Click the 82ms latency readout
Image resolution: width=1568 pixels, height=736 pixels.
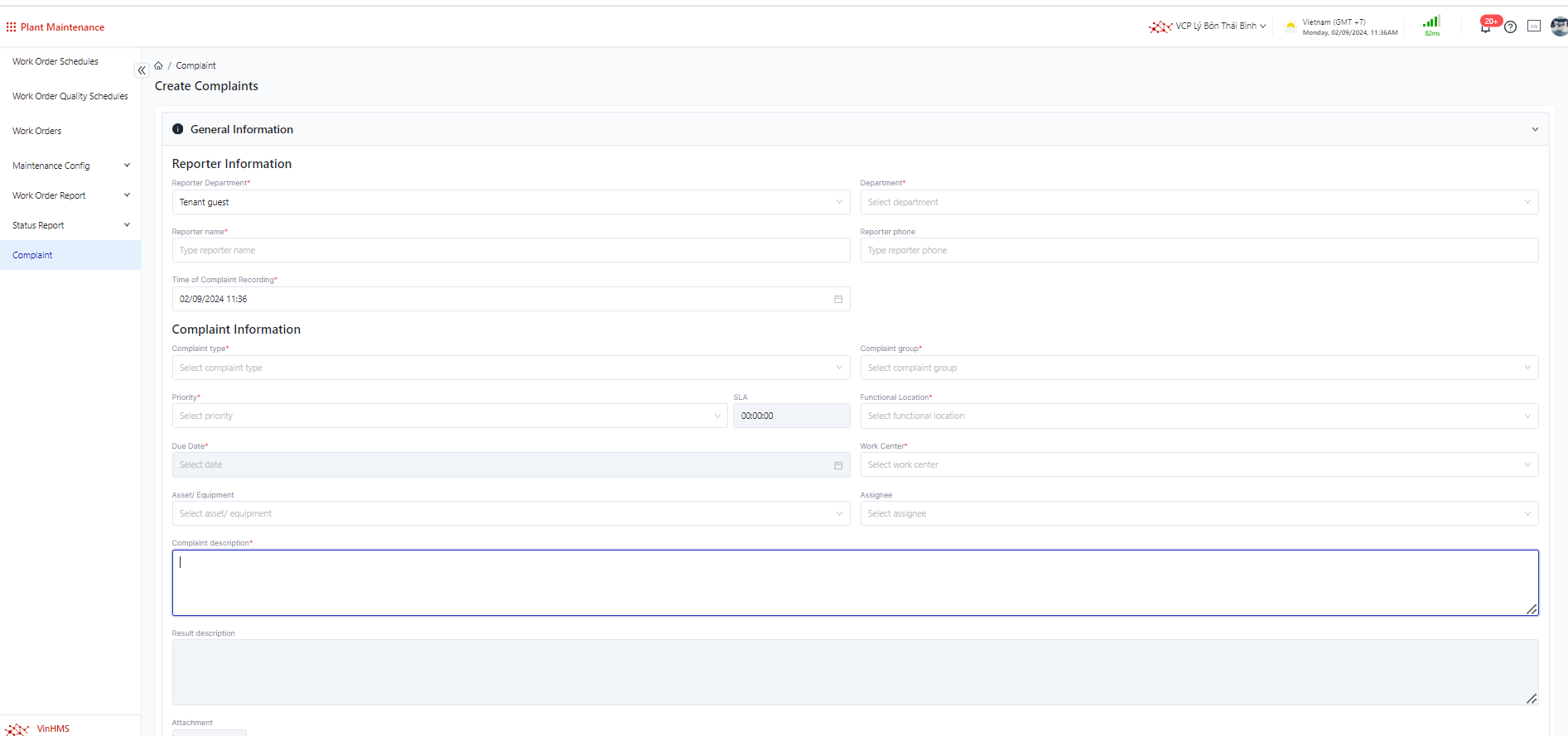[x=1432, y=33]
